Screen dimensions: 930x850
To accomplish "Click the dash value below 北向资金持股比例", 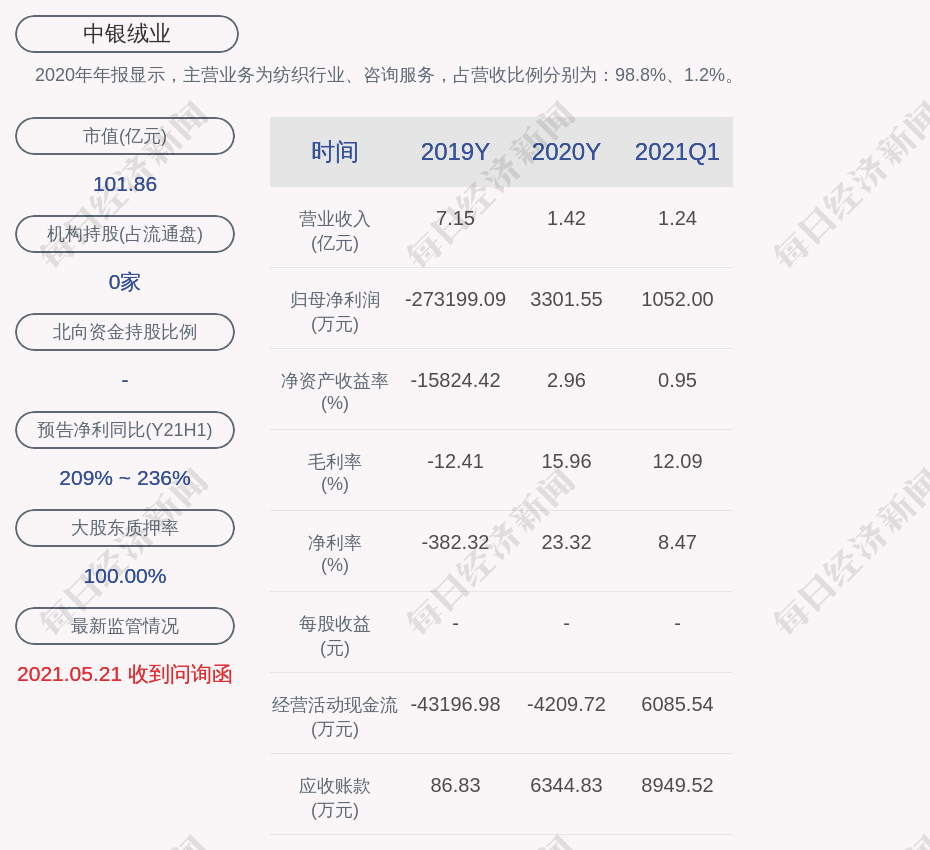I will (x=125, y=380).
